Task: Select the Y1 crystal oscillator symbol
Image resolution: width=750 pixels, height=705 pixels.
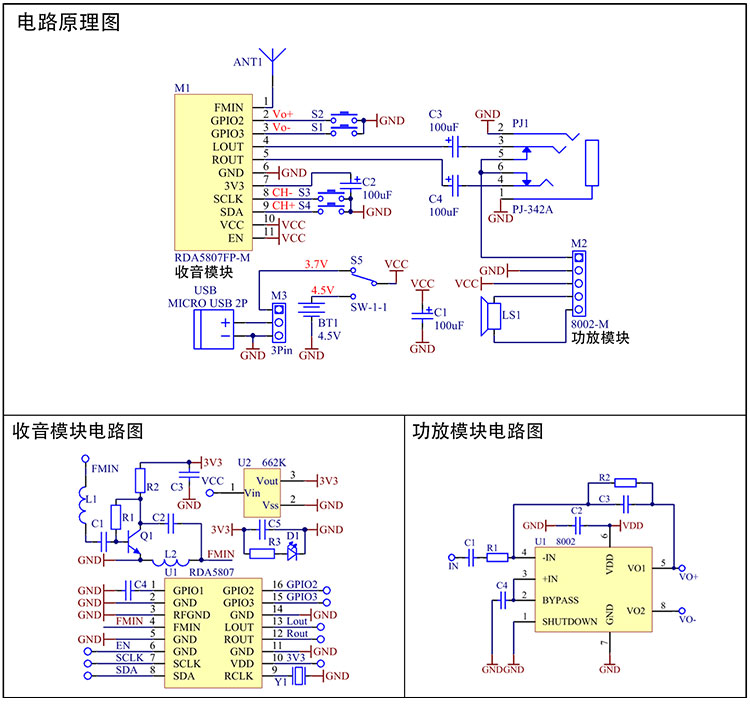Action: click(x=308, y=677)
